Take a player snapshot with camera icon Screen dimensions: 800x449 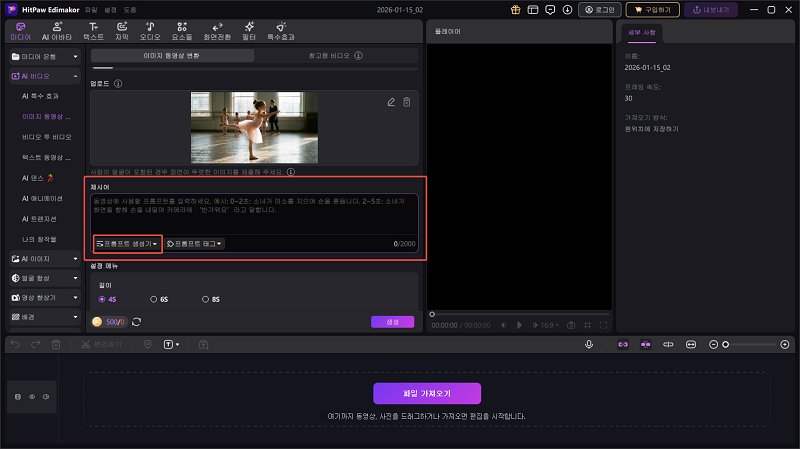point(571,325)
